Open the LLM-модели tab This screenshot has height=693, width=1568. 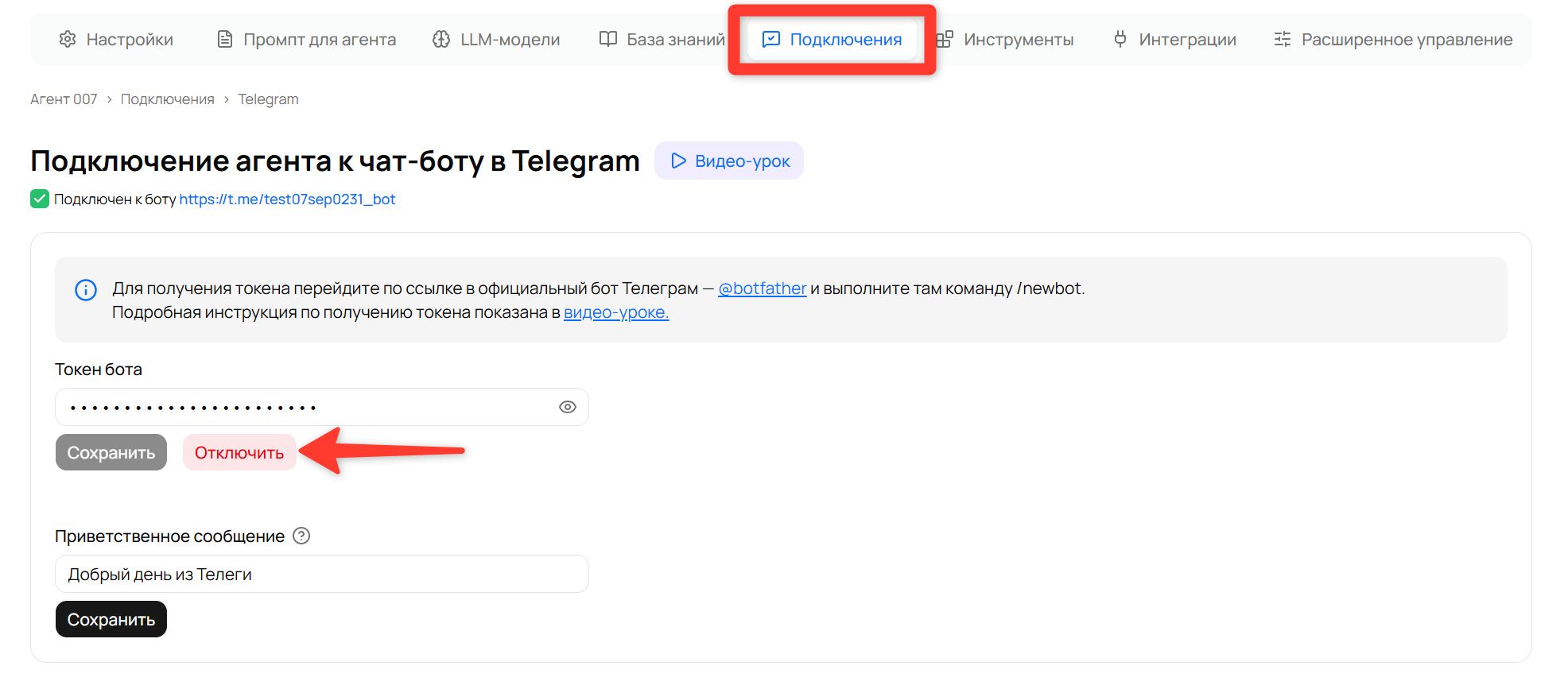[x=496, y=39]
